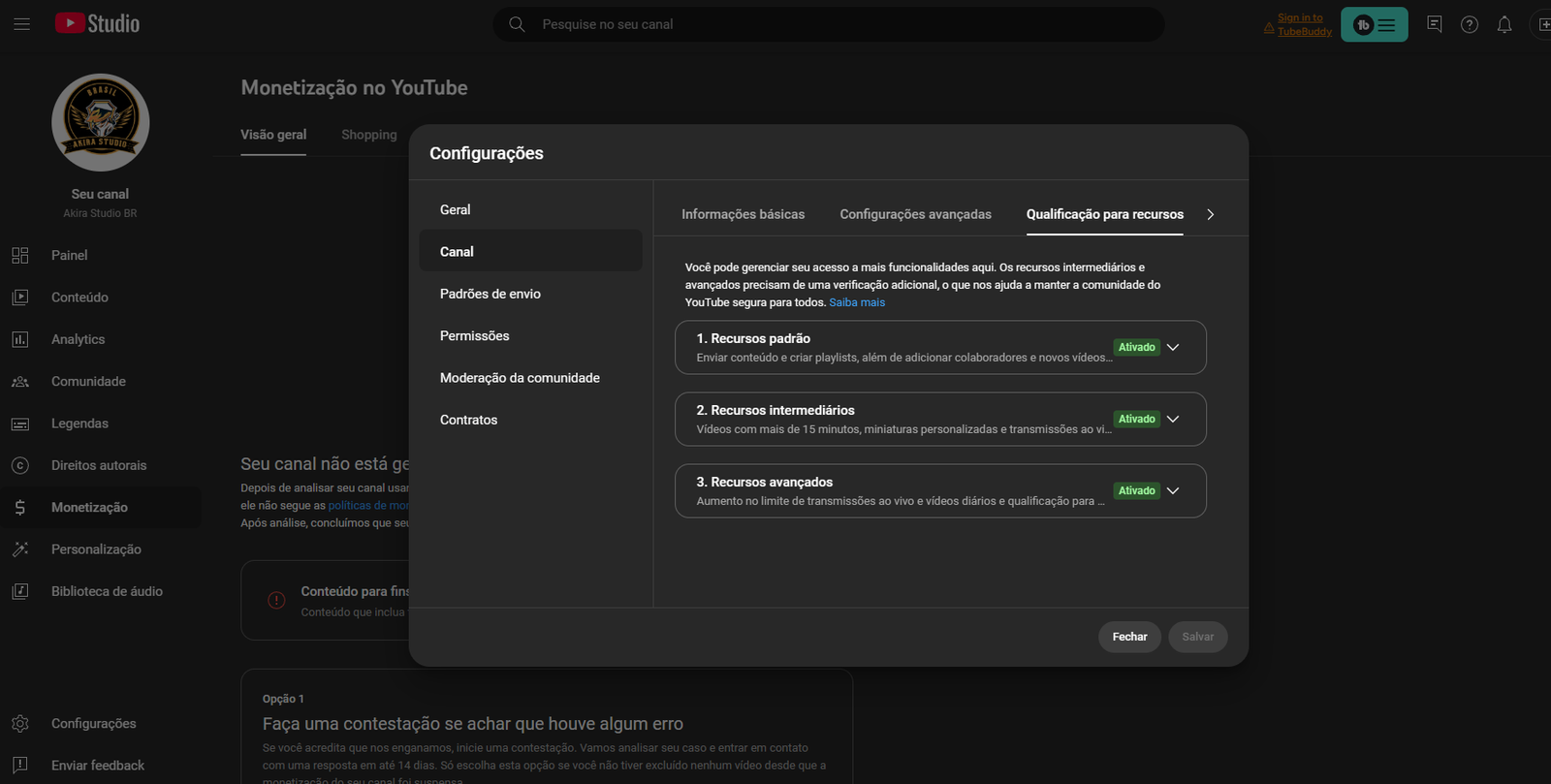This screenshot has width=1551, height=784.
Task: Open the hamburger menu in YouTube Studio
Action: tap(21, 24)
